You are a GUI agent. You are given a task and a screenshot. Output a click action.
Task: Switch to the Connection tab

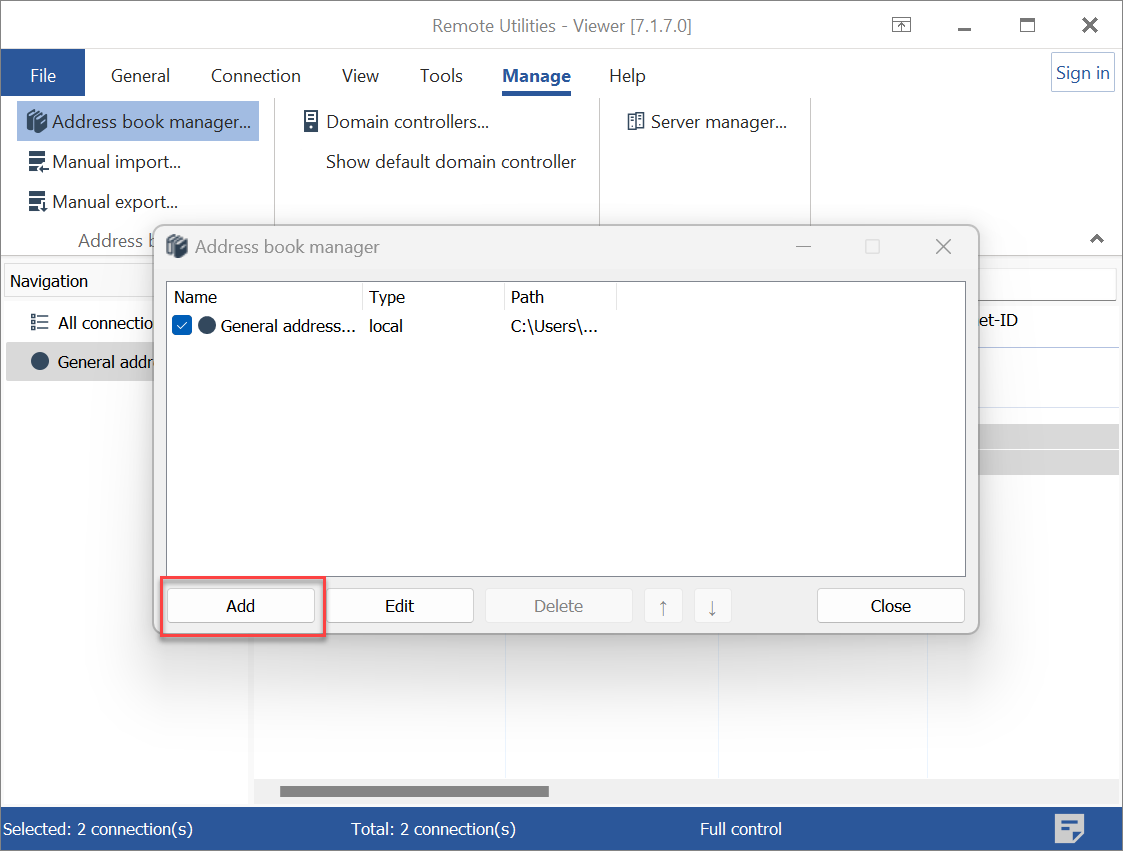pyautogui.click(x=255, y=76)
